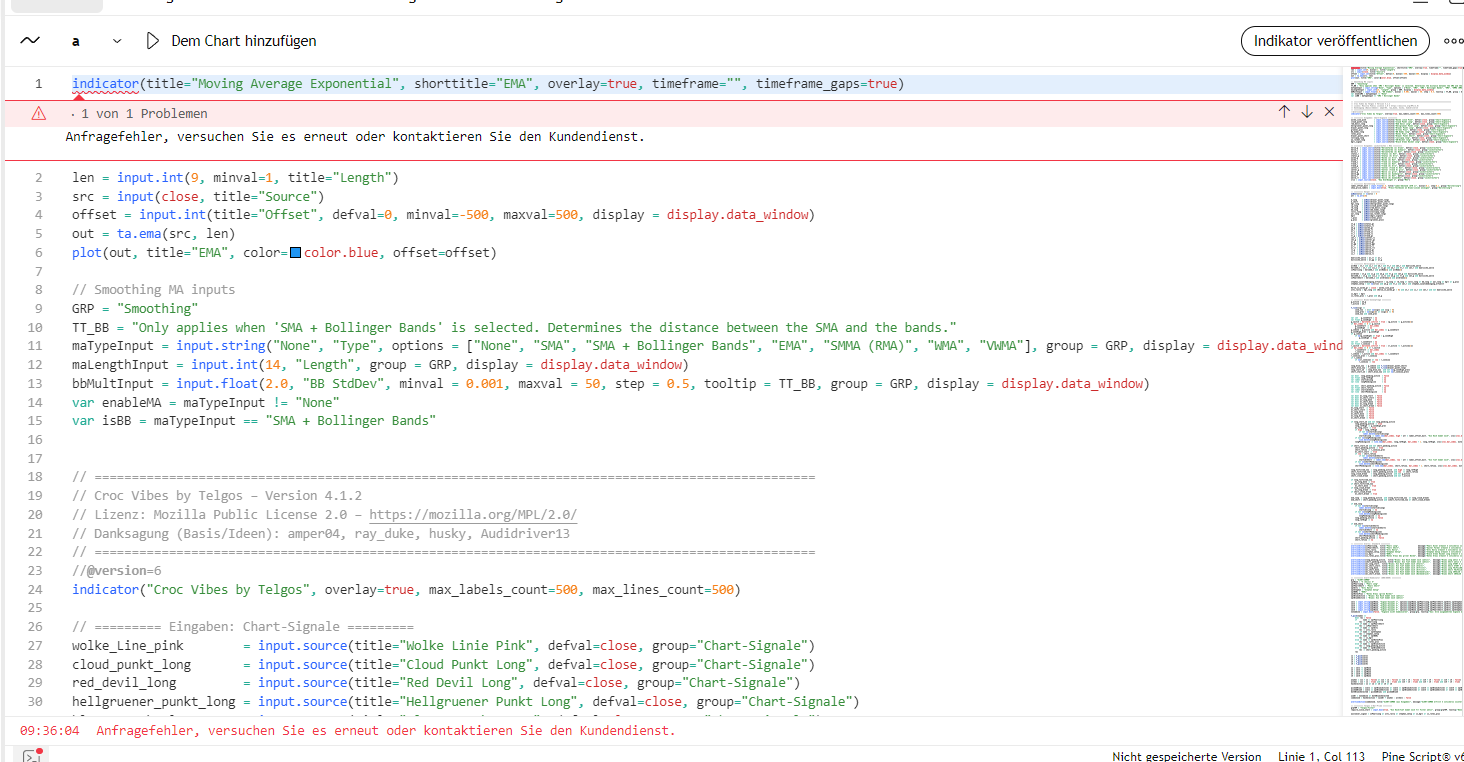The width and height of the screenshot is (1464, 762).
Task: Open the mozilla.org MPL 2.0 link
Action: (473, 515)
